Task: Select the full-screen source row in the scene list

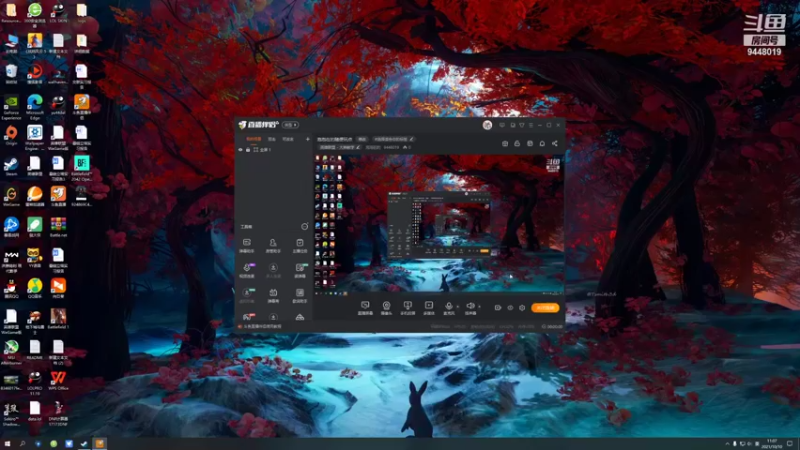Action: coord(274,150)
